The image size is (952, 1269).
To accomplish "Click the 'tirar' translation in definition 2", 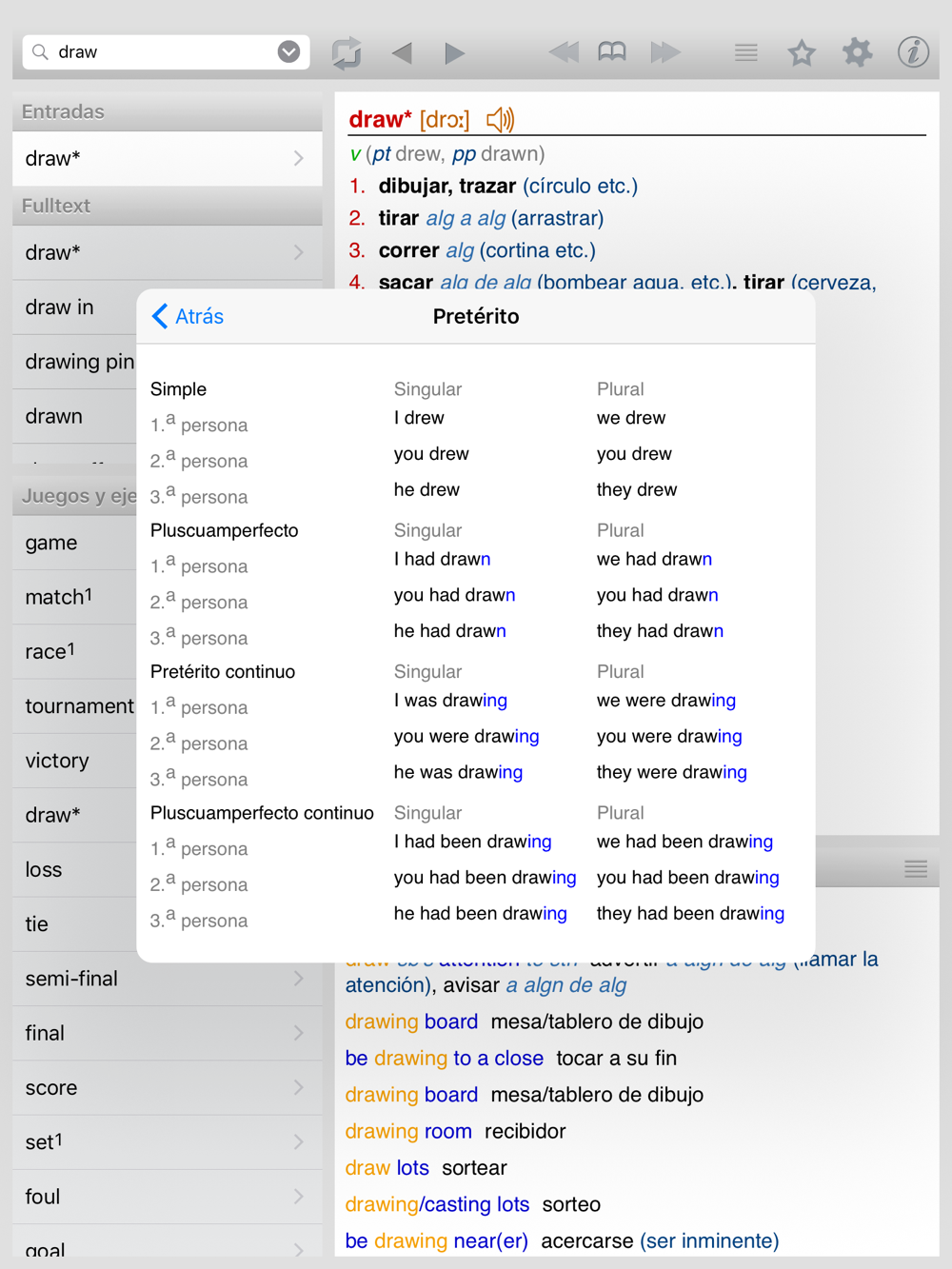I will click(x=399, y=218).
